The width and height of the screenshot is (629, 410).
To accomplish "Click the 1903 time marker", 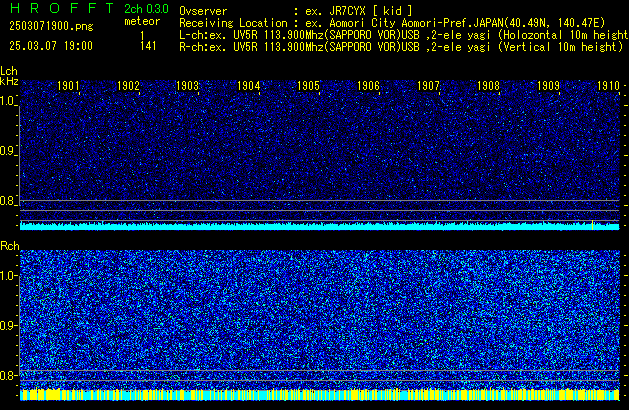I will pos(188,86).
